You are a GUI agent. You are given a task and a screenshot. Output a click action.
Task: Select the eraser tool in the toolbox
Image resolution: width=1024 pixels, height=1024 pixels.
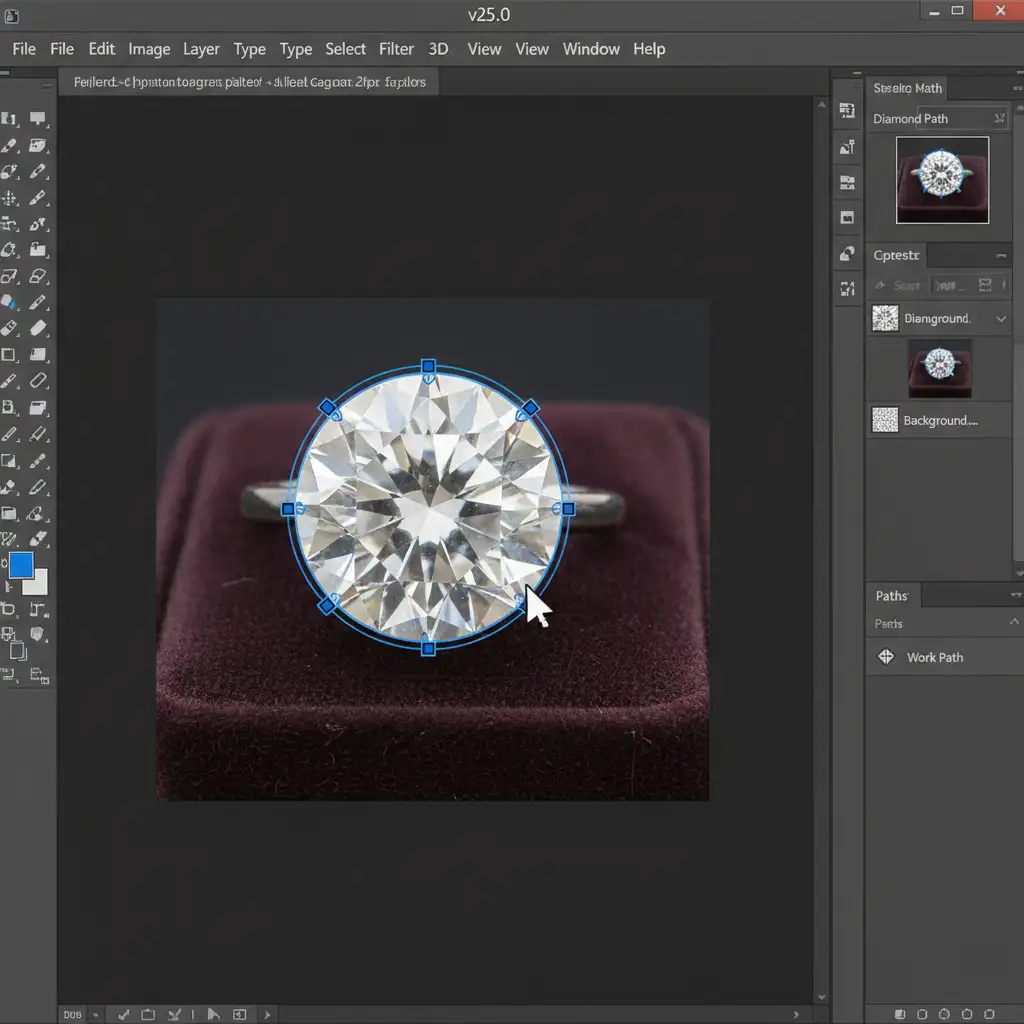[x=39, y=328]
